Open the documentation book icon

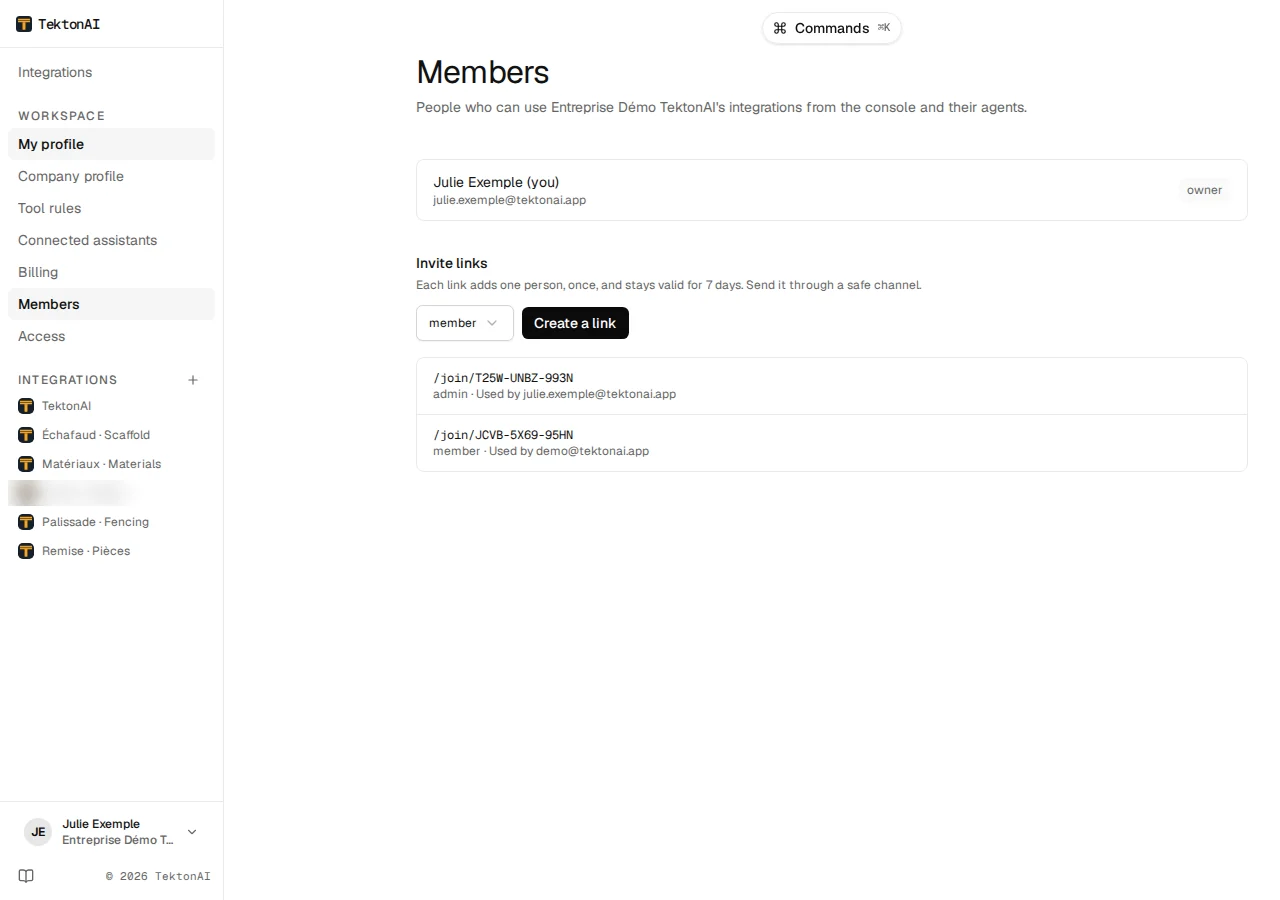pos(26,876)
